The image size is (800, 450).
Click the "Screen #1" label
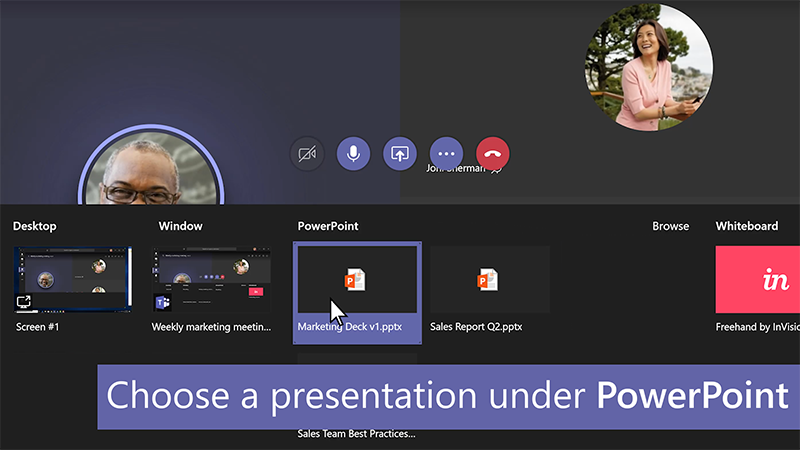(x=37, y=327)
